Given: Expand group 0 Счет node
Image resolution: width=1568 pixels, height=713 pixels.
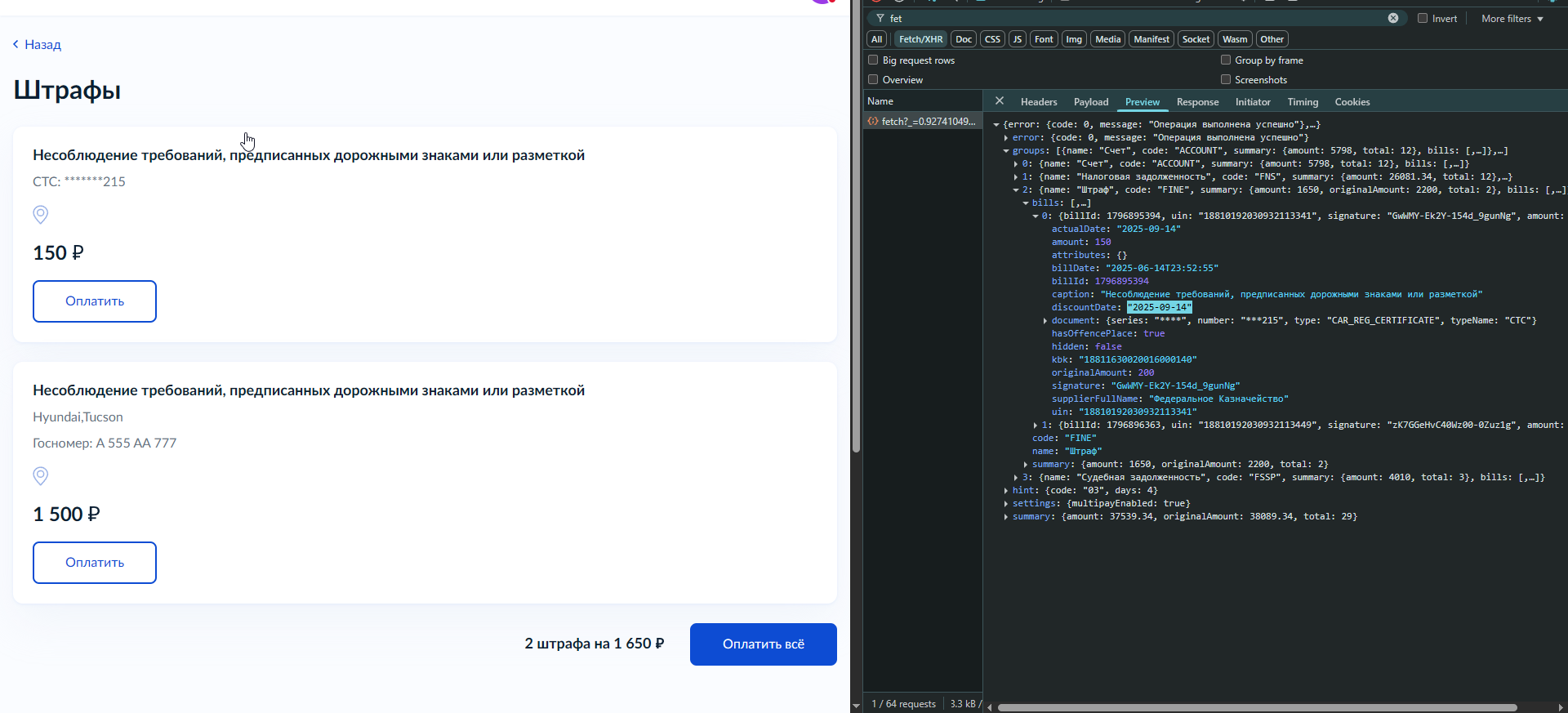Looking at the screenshot, I should click(1016, 164).
